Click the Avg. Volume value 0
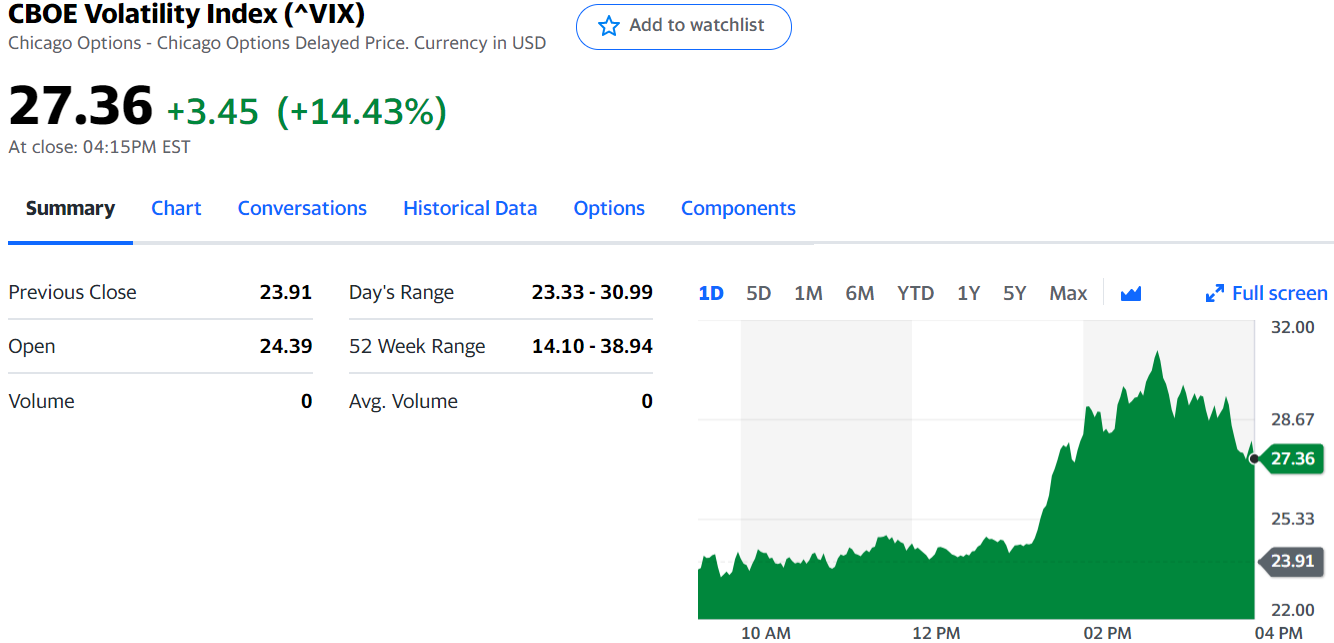This screenshot has width=1334, height=643. (x=647, y=401)
